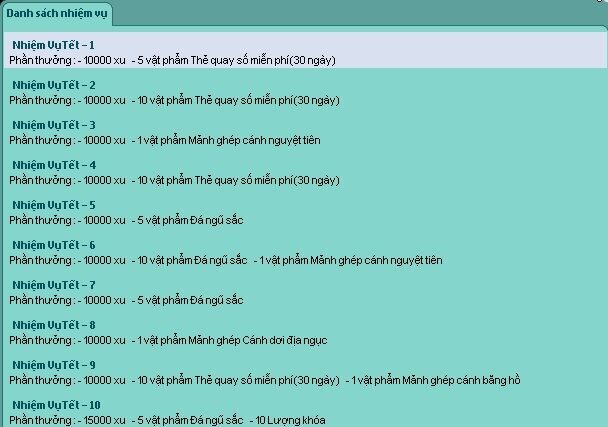
Task: Select the Nhiệm Vụ Tết - 7 title
Action: 54,285
